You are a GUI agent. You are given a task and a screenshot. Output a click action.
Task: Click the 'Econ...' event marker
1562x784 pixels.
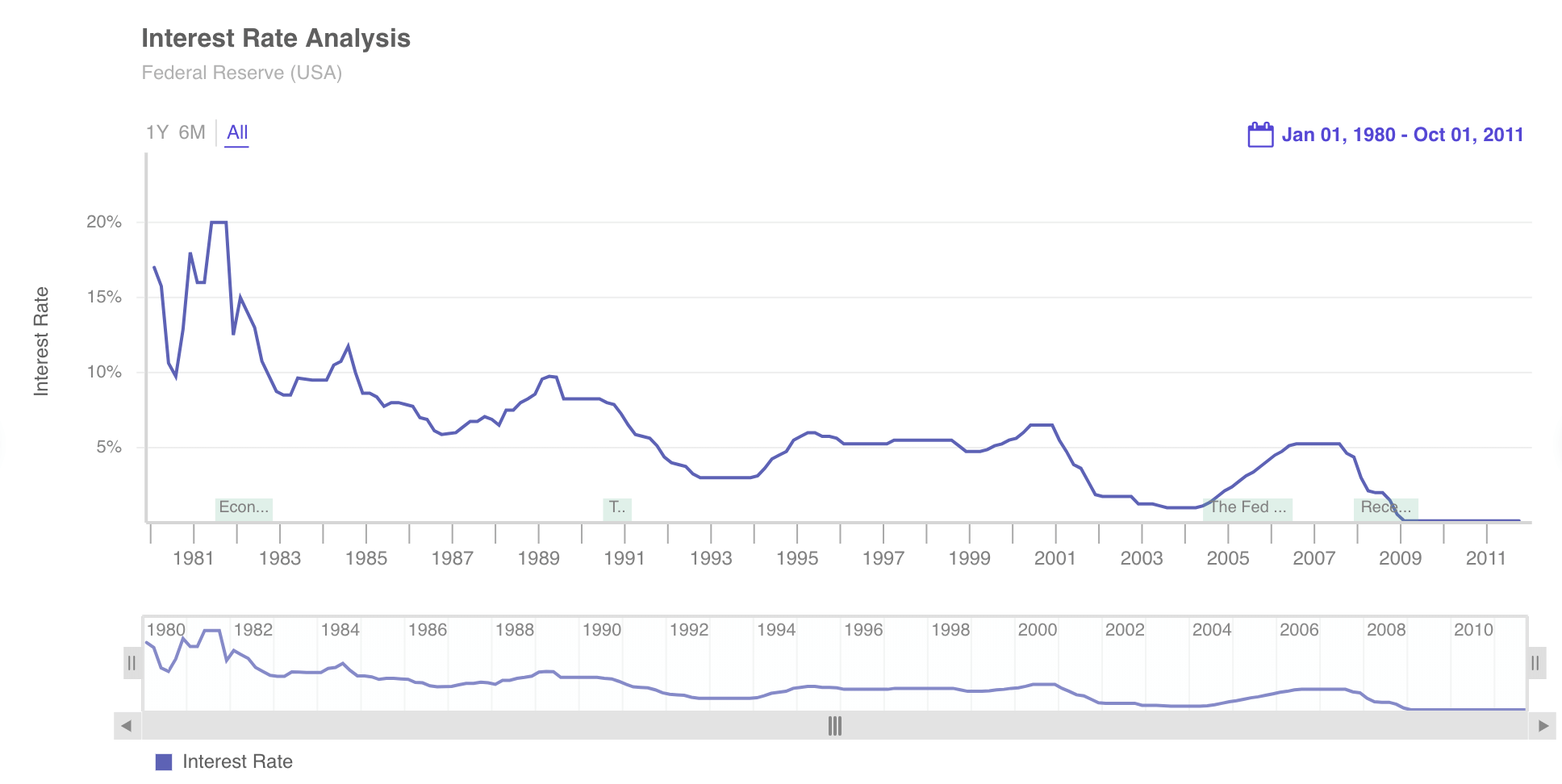point(244,508)
